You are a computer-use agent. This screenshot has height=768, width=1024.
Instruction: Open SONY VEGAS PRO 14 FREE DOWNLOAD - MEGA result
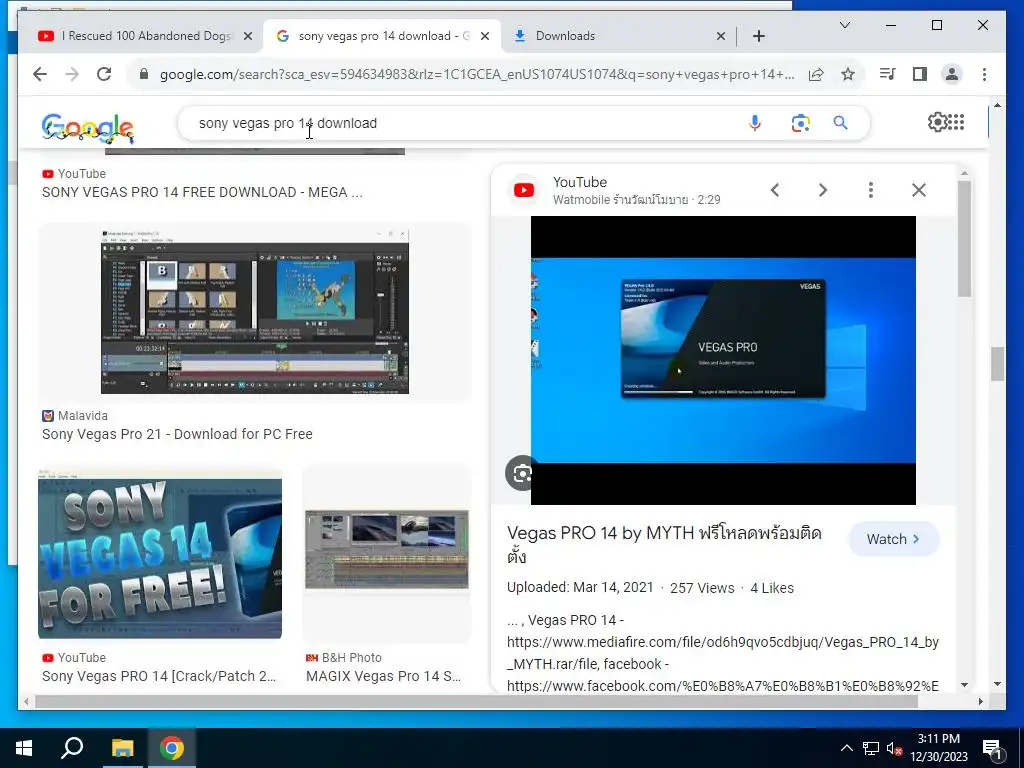pos(202,192)
